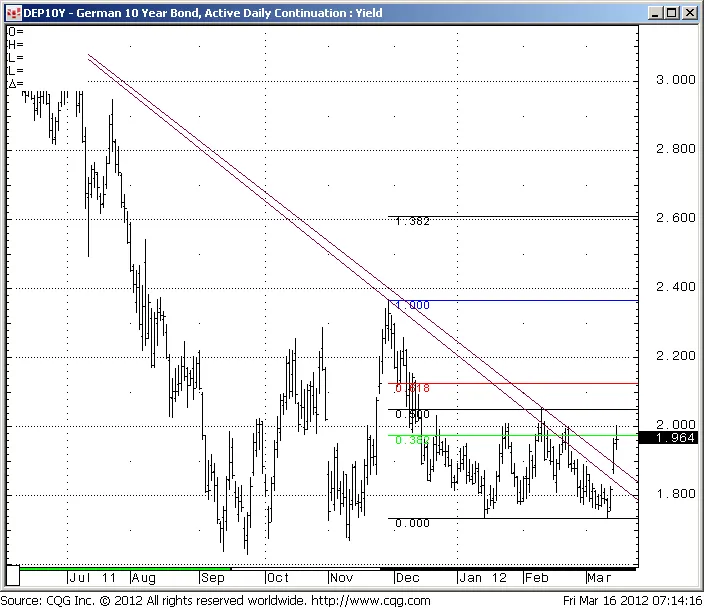This screenshot has width=704, height=608.
Task: Click the green scroll segment under time axis
Action: click(x=125, y=568)
